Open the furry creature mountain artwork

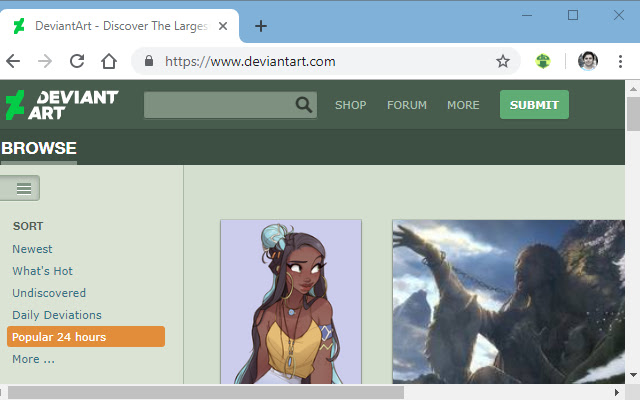pyautogui.click(x=509, y=302)
